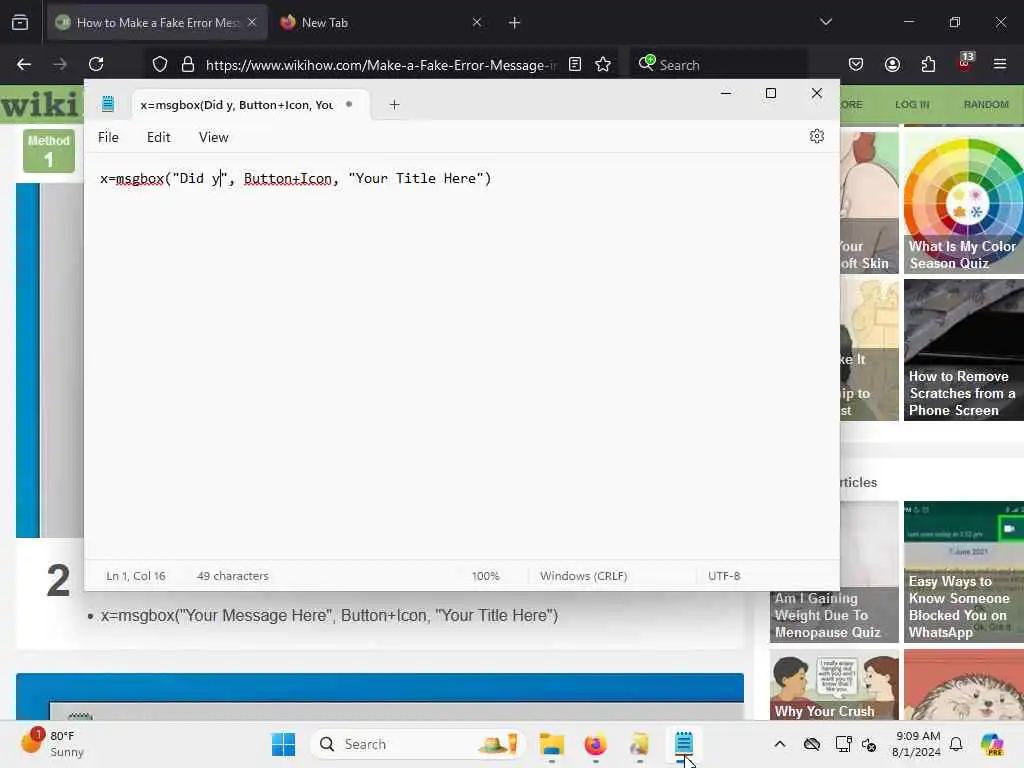Click the wikiHow URL address bar

coord(381,65)
